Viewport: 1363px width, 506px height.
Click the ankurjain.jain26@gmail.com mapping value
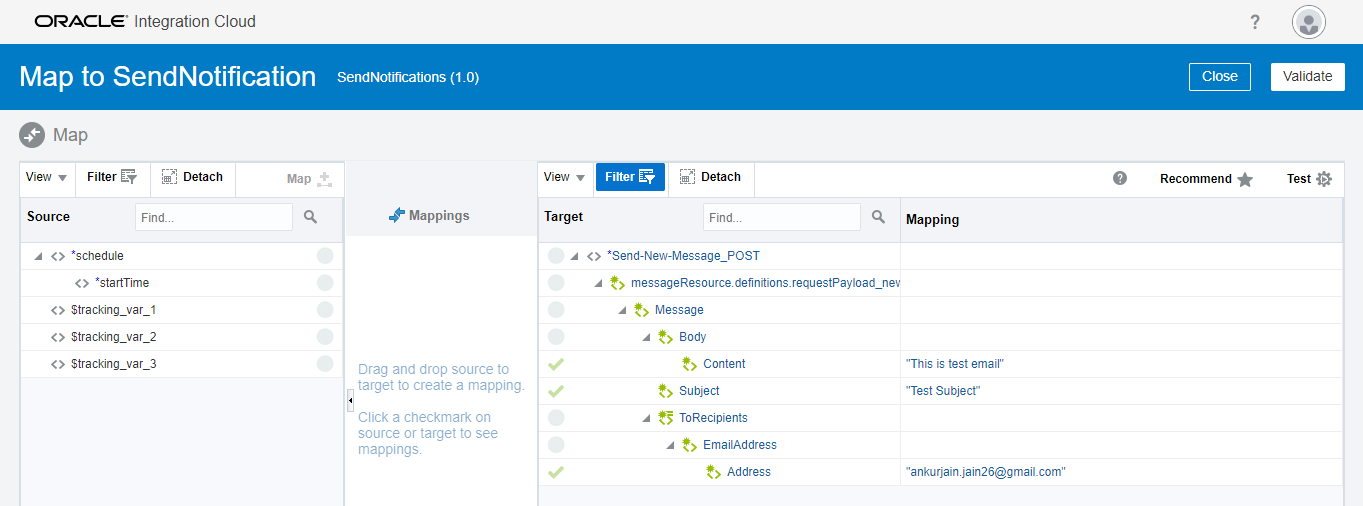pyautogui.click(x=986, y=472)
